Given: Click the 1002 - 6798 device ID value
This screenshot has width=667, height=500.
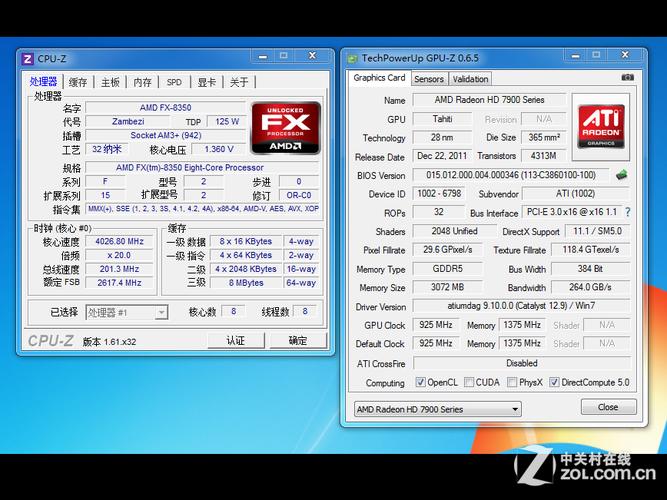Looking at the screenshot, I should point(439,194).
